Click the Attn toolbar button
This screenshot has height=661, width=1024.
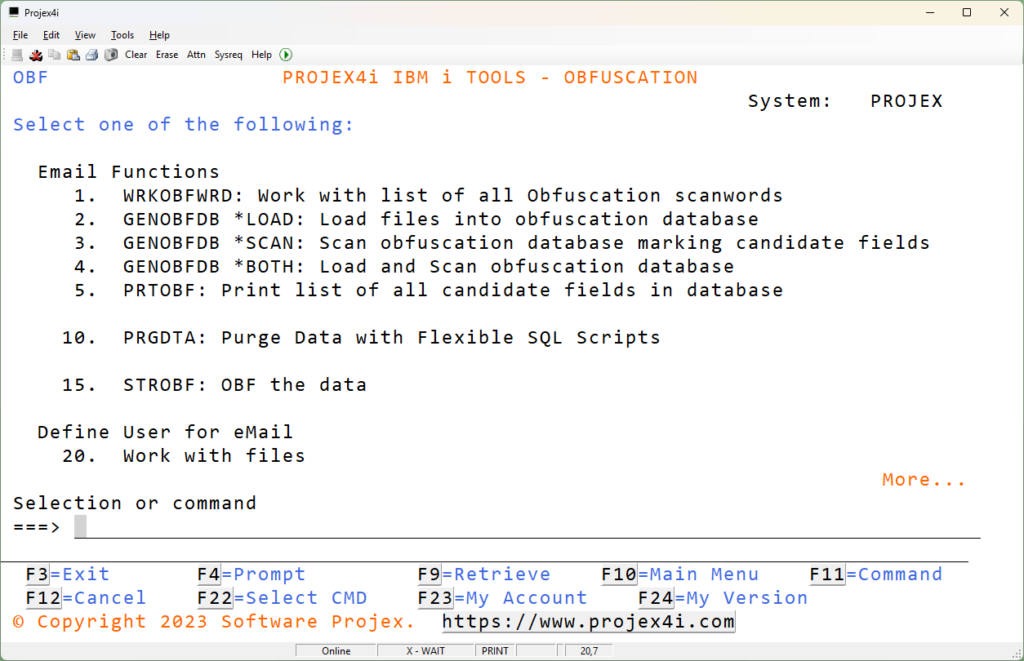click(196, 55)
